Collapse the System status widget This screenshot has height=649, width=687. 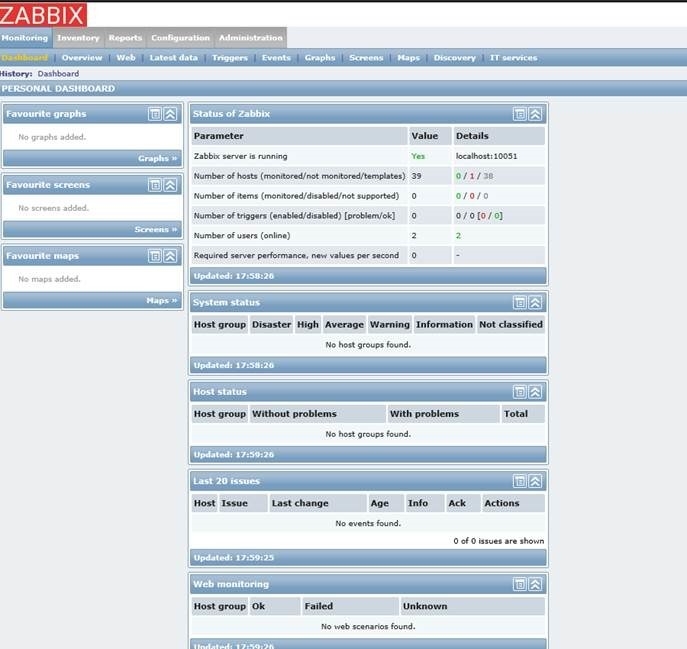coord(535,302)
